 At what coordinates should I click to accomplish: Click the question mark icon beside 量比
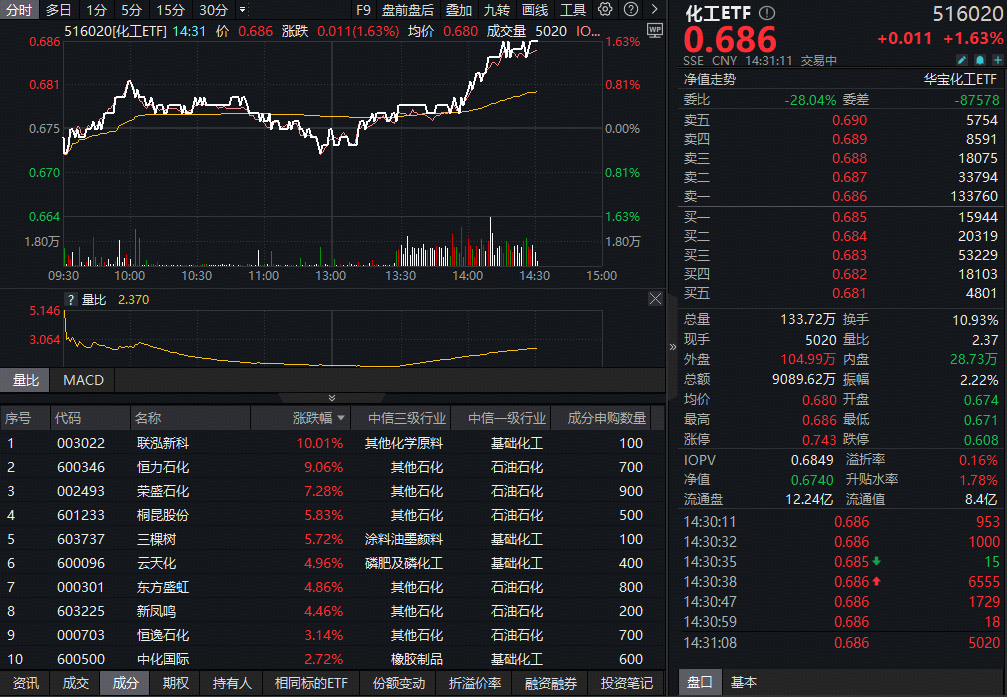tap(69, 298)
